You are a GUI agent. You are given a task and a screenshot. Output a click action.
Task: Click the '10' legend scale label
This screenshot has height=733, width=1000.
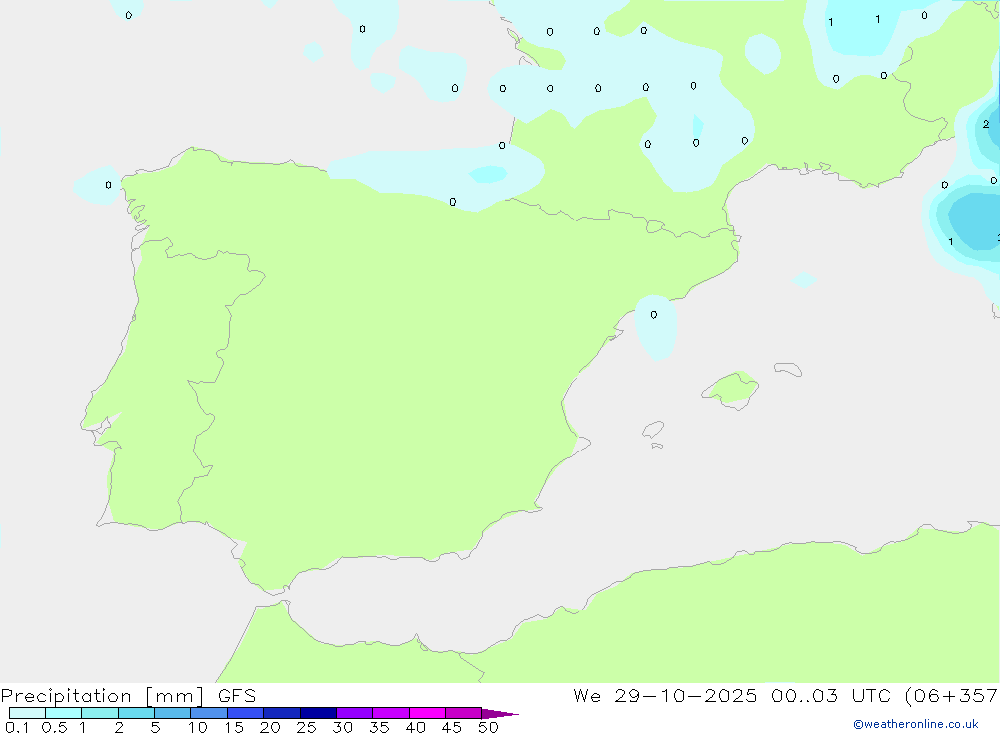[198, 727]
